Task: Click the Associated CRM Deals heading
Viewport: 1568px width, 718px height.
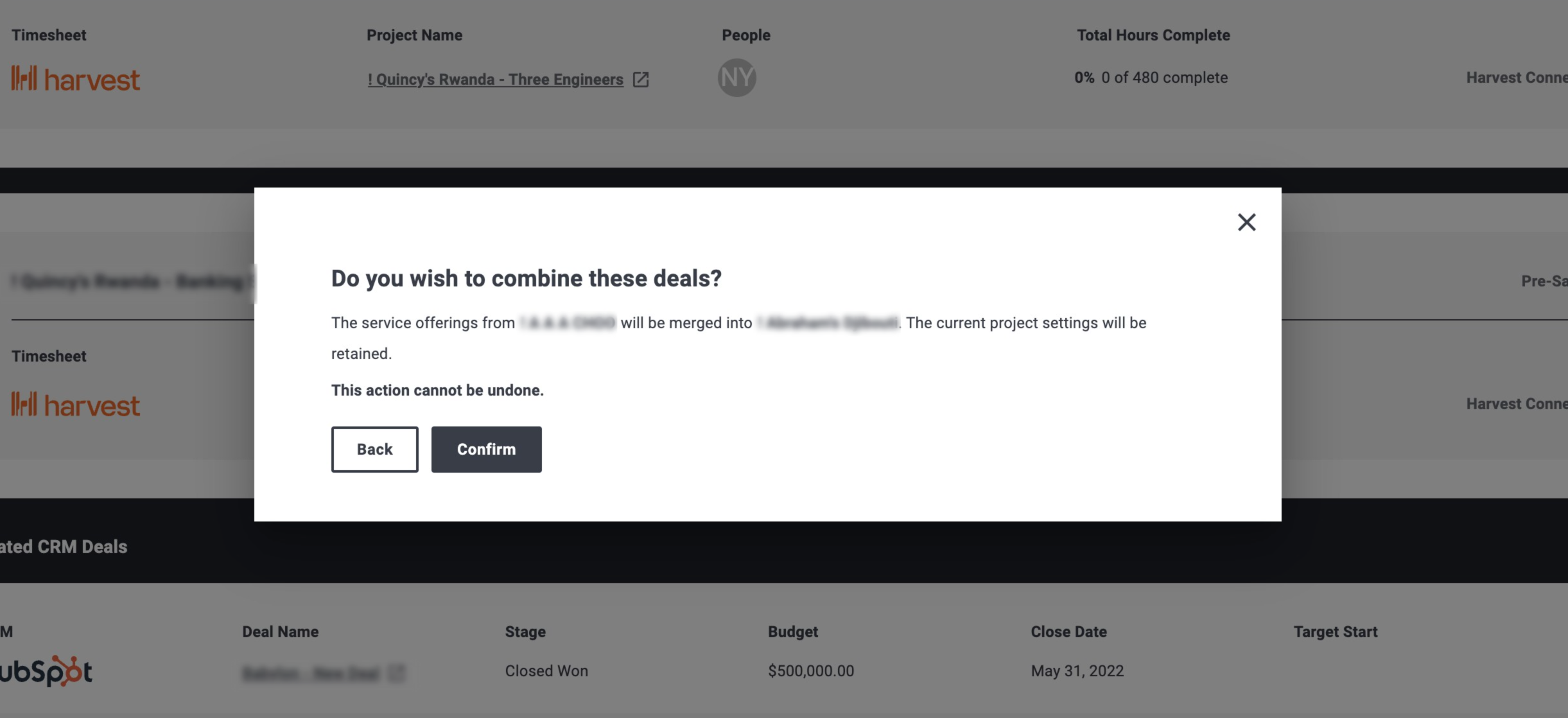Action: pyautogui.click(x=63, y=547)
